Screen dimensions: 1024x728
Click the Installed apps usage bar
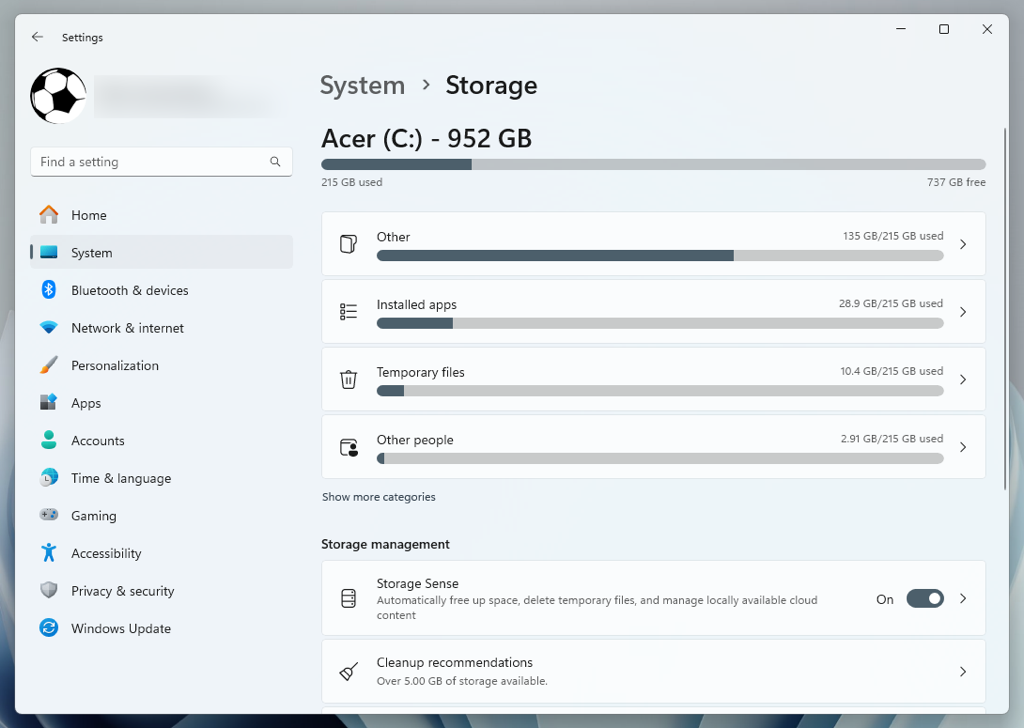click(660, 323)
